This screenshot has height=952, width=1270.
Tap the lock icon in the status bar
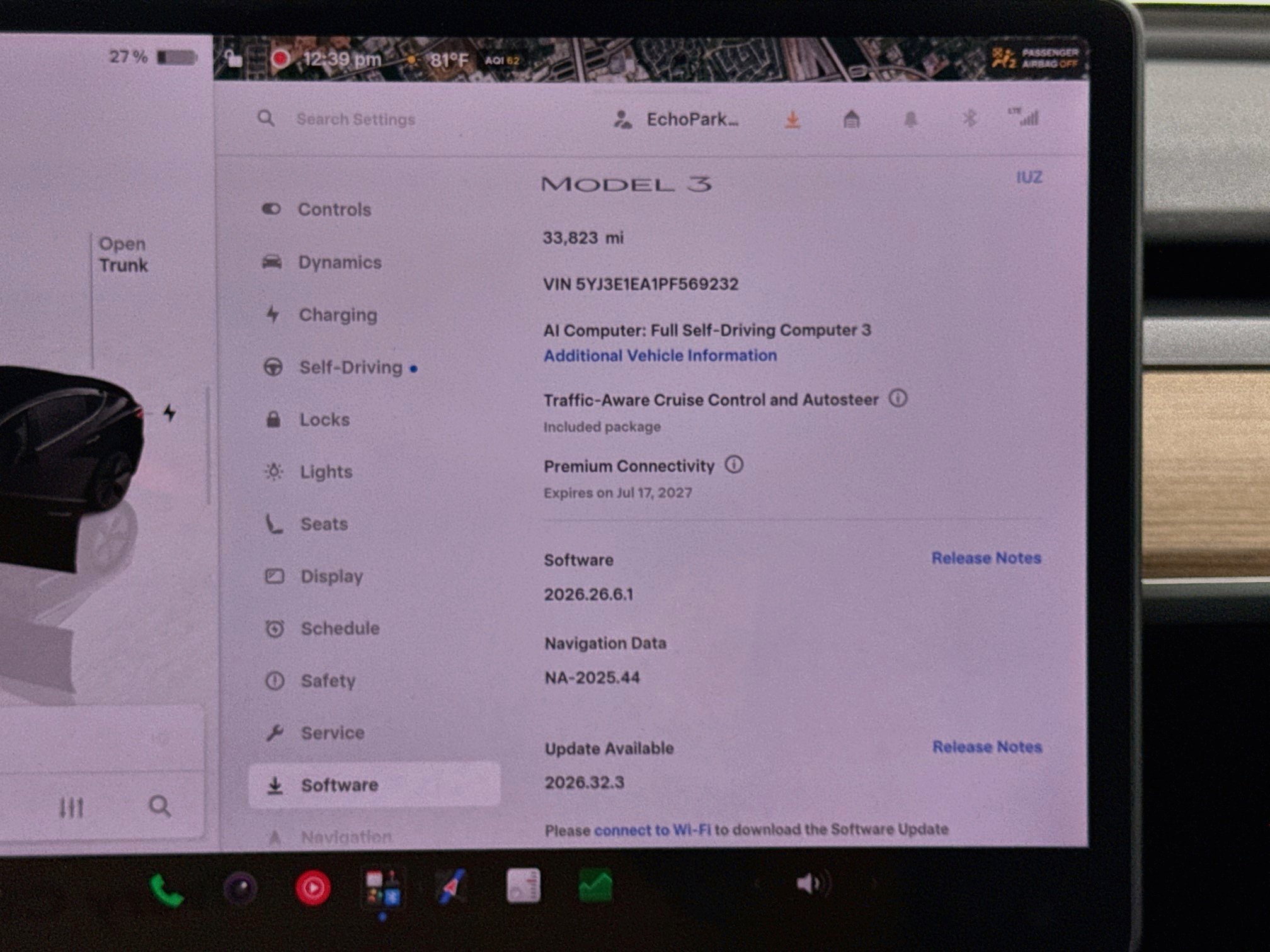click(234, 59)
